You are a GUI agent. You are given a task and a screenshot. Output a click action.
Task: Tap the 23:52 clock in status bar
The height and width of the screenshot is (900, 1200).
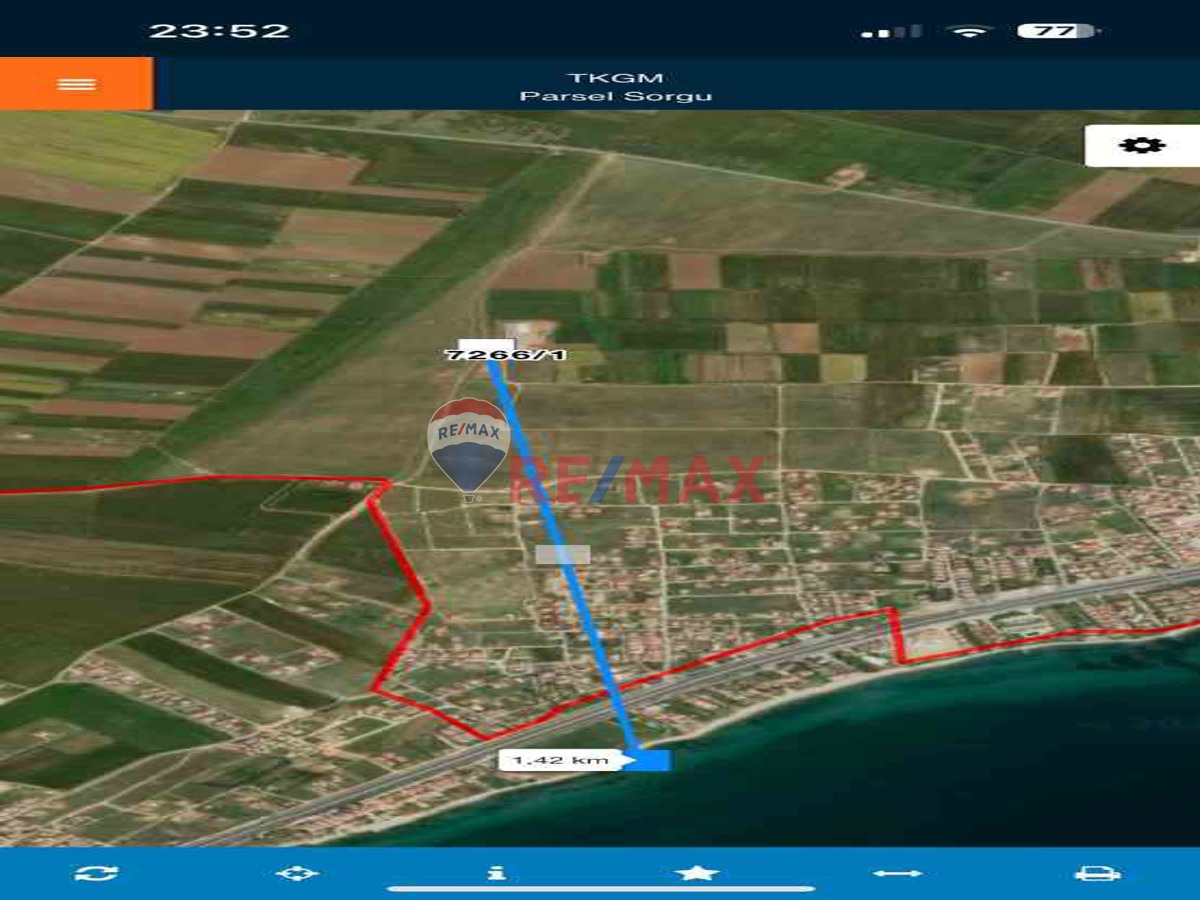[219, 31]
